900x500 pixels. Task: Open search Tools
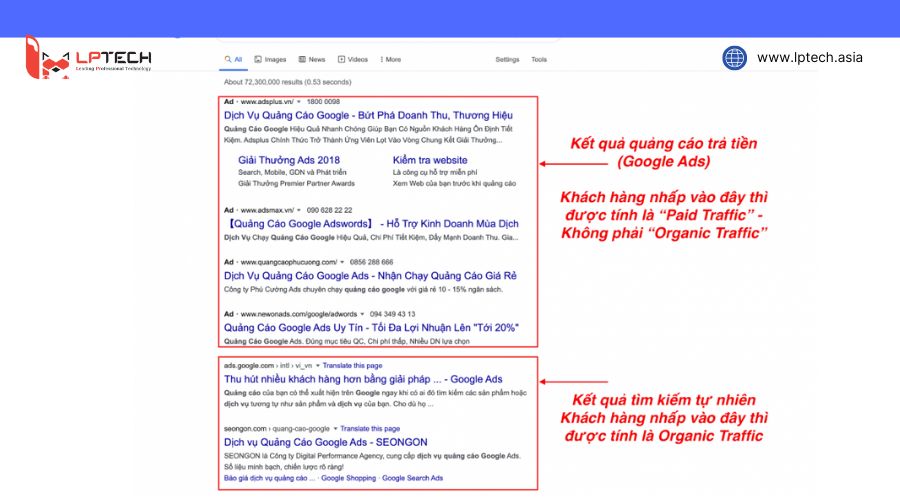539,59
